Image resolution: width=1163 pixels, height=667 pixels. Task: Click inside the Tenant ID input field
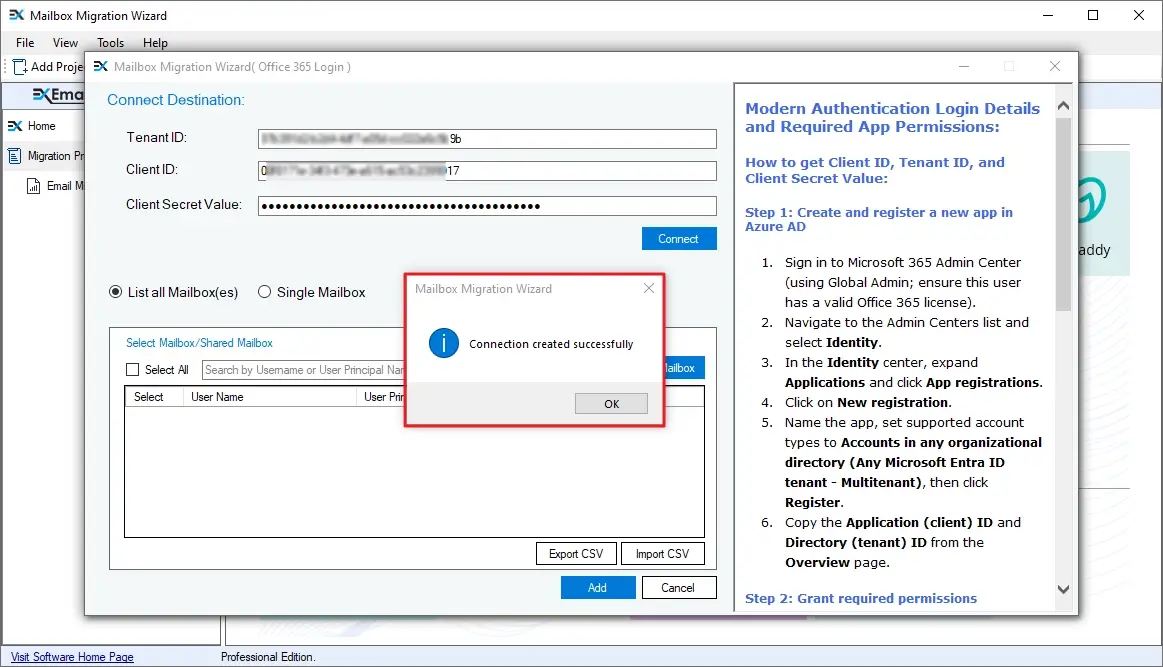[x=486, y=138]
